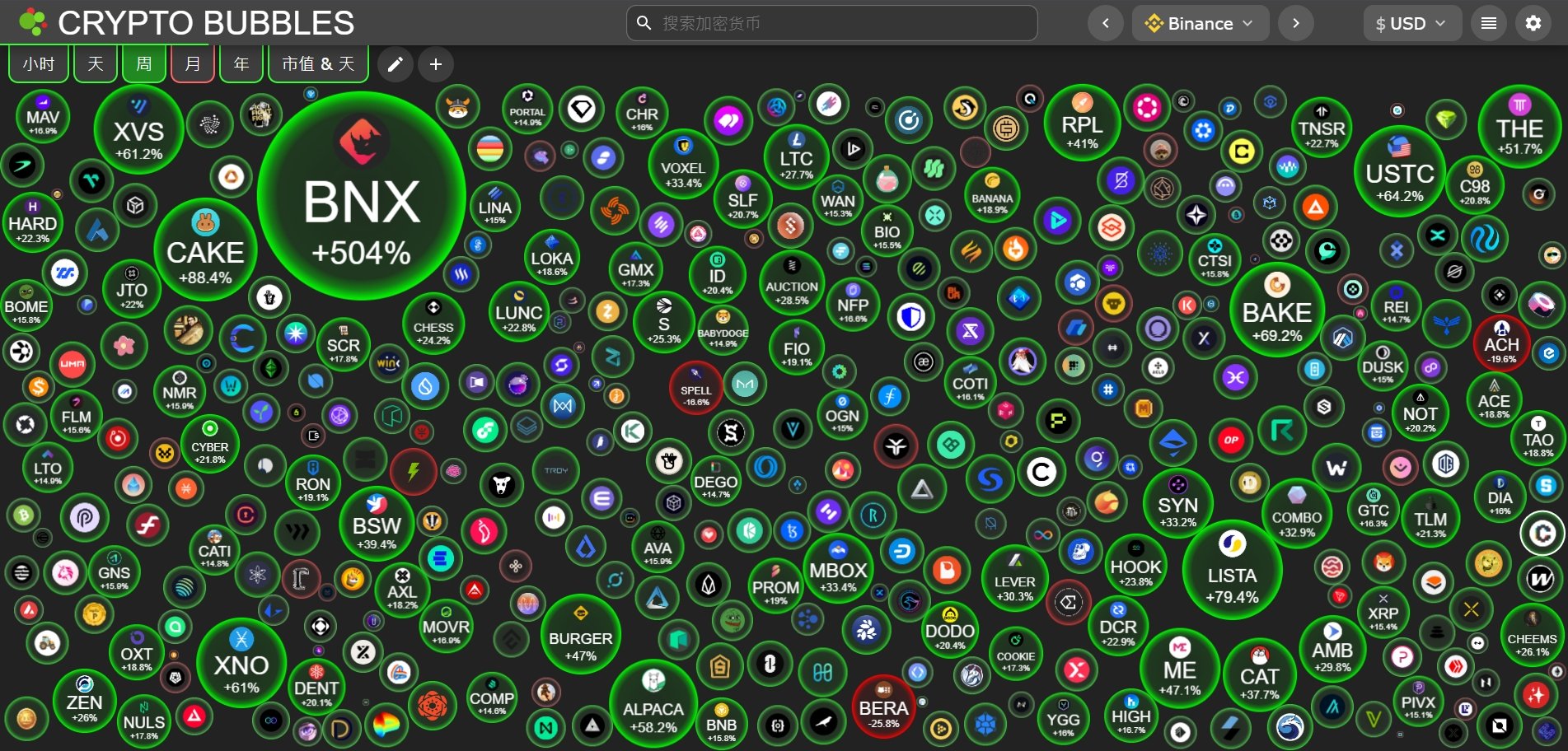The image size is (1568, 751).
Task: Switch to the 月 (month) tab
Action: [x=193, y=64]
